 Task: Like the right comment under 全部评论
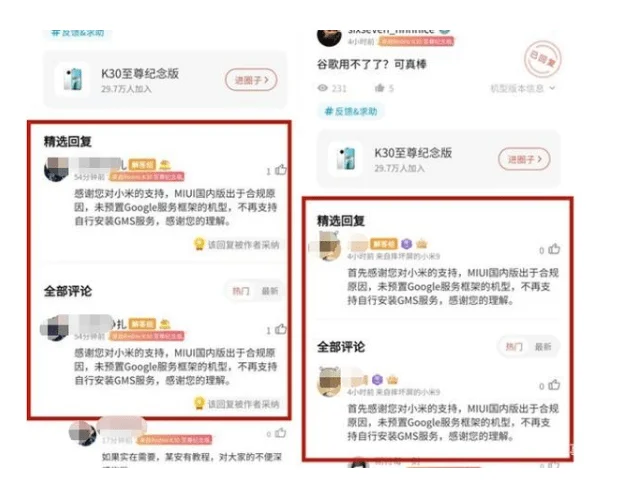554,384
